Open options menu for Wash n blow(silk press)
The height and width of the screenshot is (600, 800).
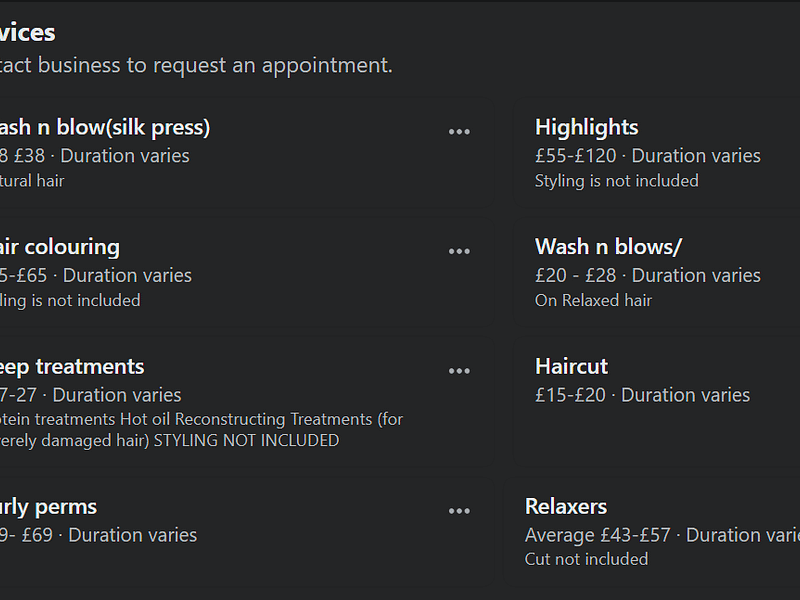459,131
